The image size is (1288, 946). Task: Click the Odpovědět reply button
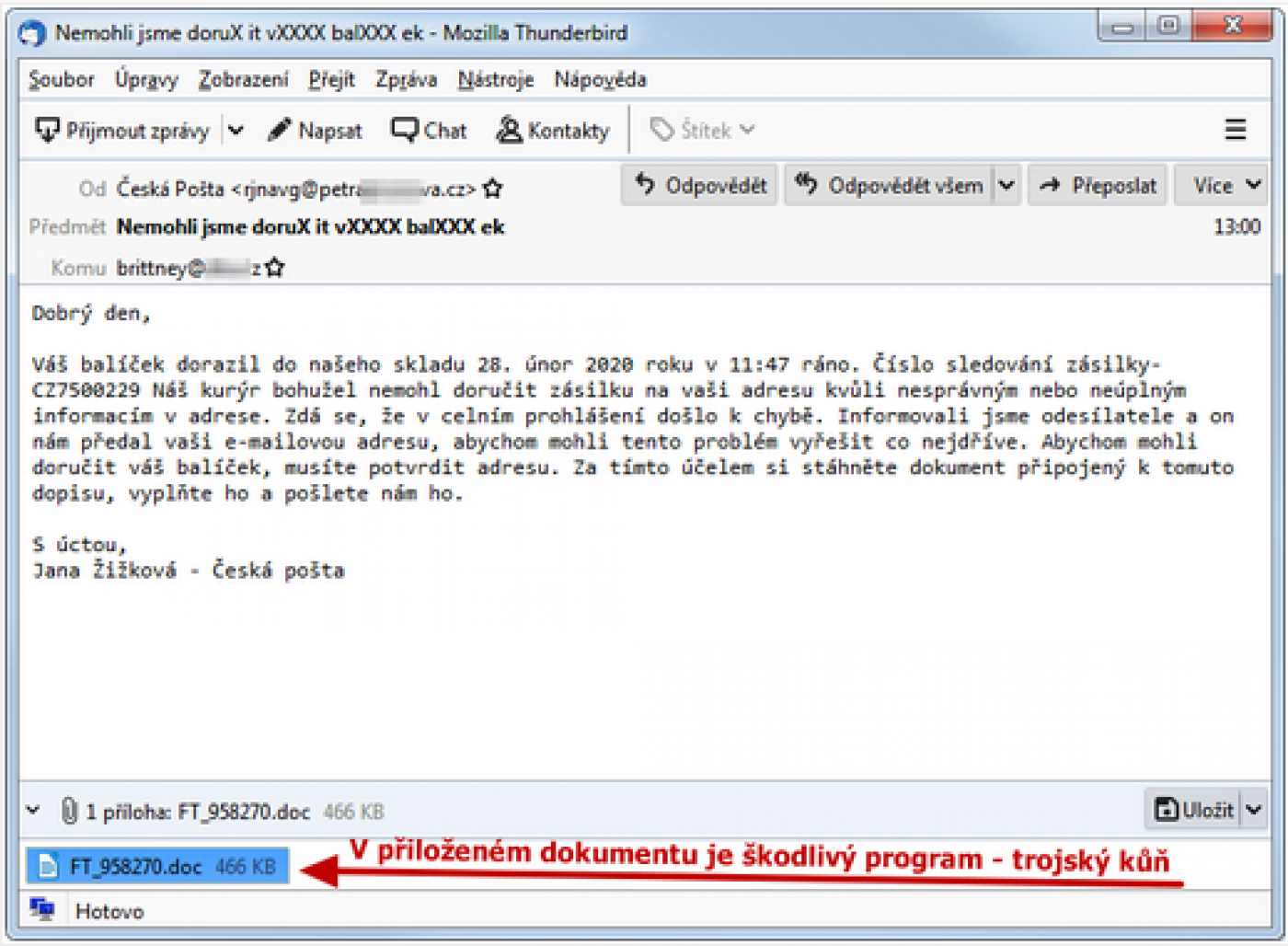pos(700,186)
